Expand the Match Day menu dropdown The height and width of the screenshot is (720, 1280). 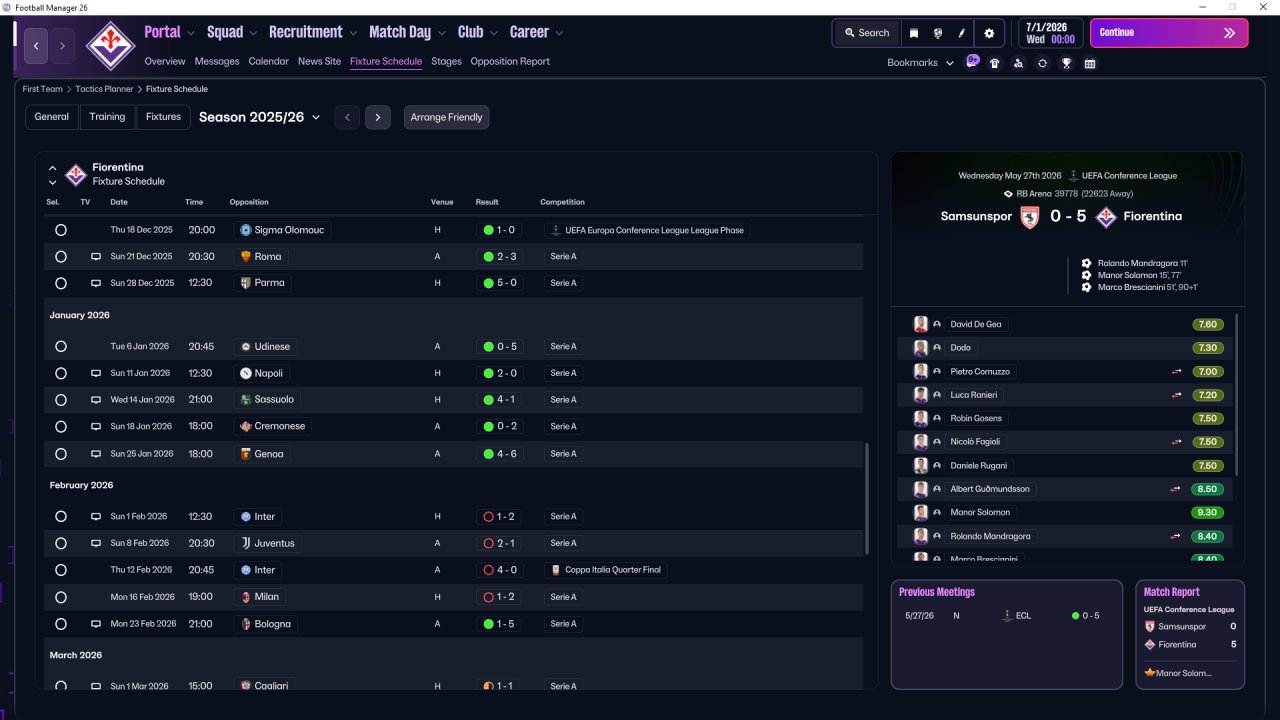442,33
